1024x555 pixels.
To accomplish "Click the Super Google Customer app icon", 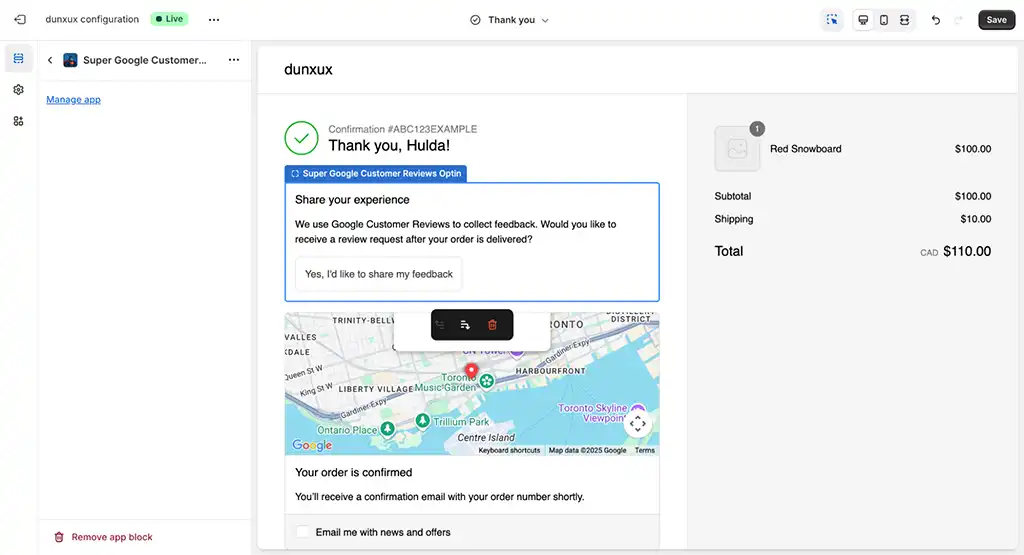I will point(70,60).
